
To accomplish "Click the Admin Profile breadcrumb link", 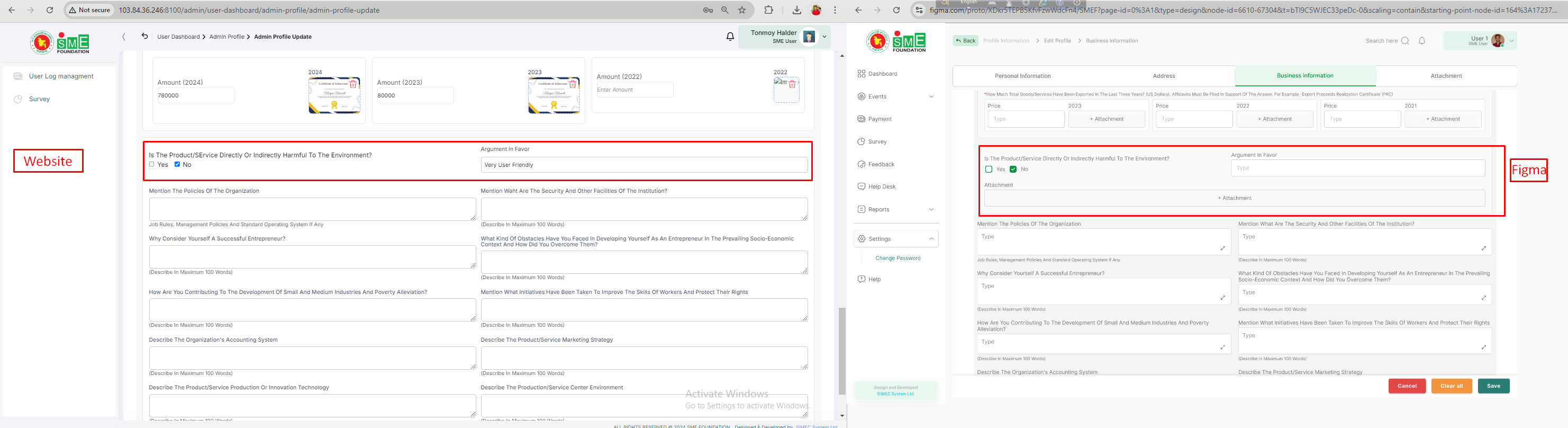I will pyautogui.click(x=227, y=37).
